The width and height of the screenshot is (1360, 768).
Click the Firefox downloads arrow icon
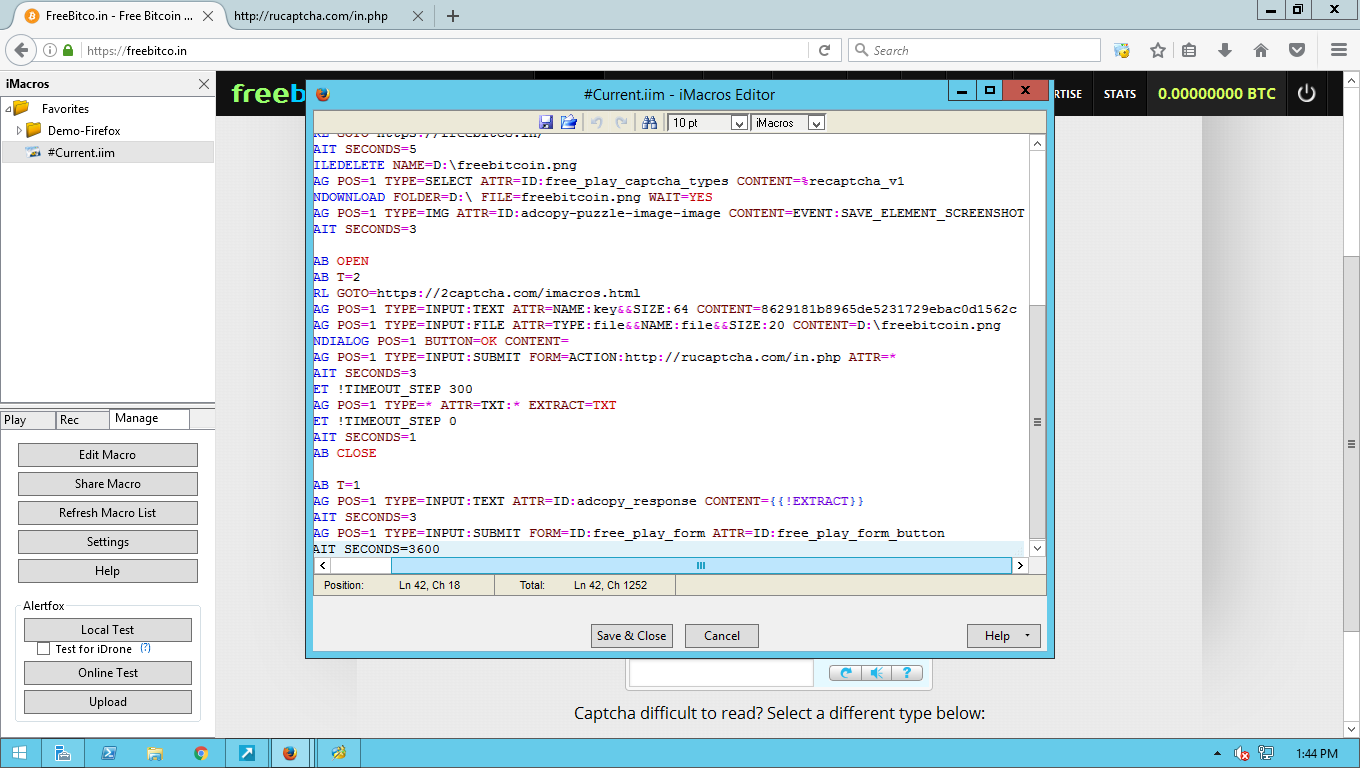(x=1224, y=50)
